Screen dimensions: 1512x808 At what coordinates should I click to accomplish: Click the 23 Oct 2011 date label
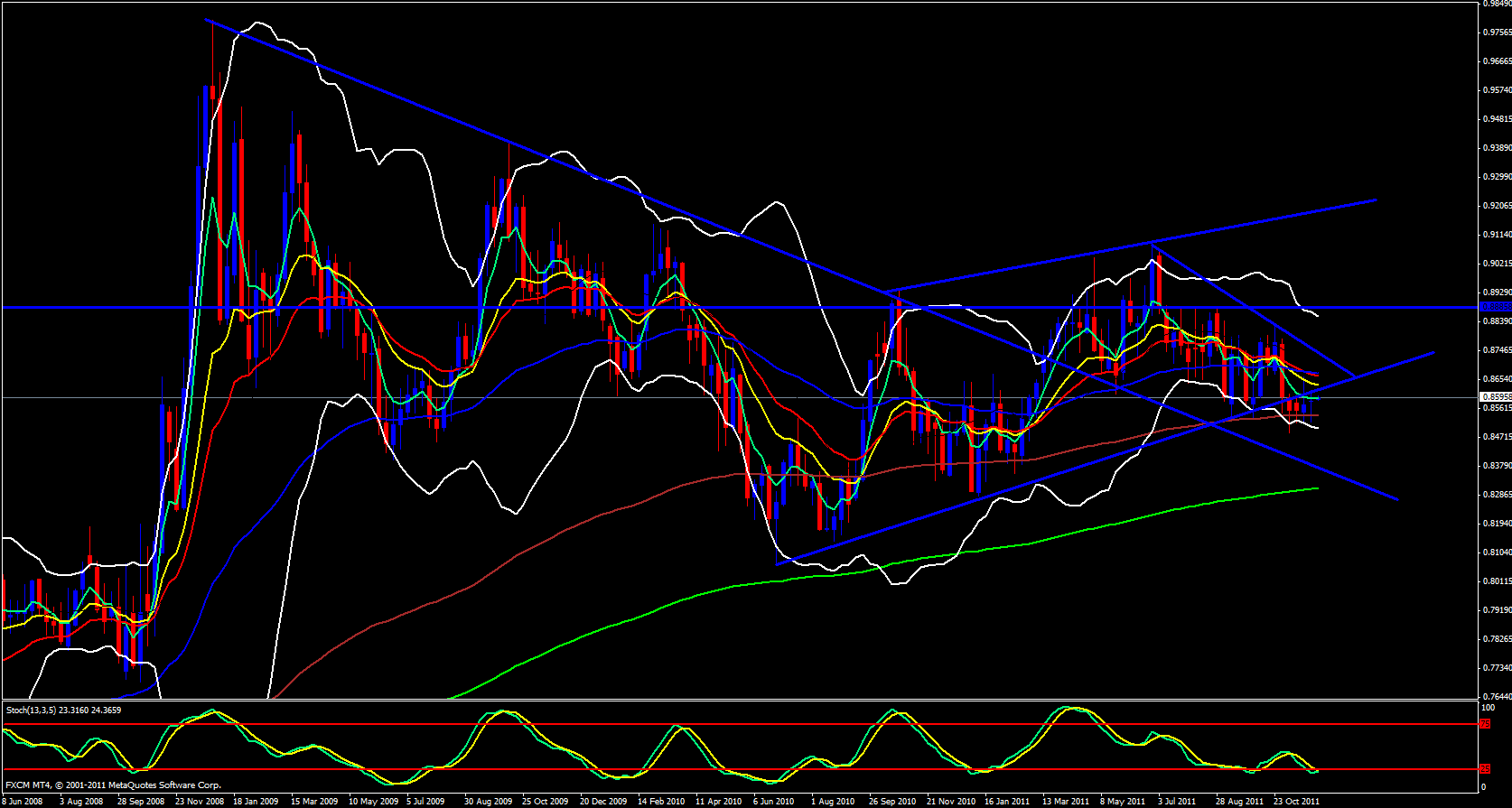click(1297, 801)
